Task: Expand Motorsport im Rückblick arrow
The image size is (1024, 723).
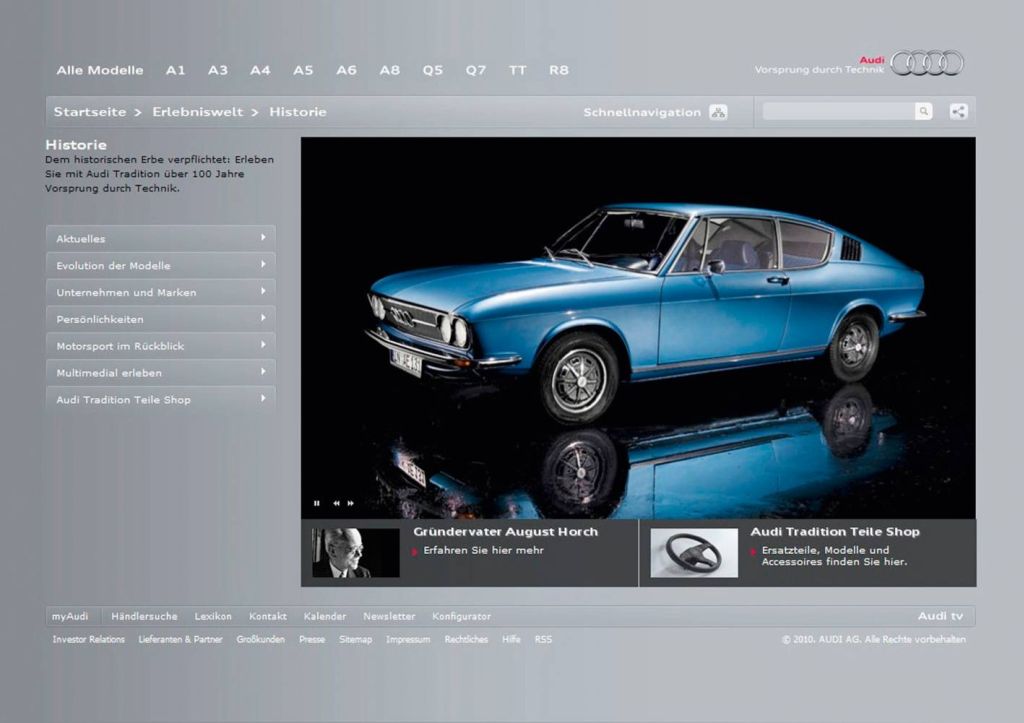Action: (x=263, y=345)
